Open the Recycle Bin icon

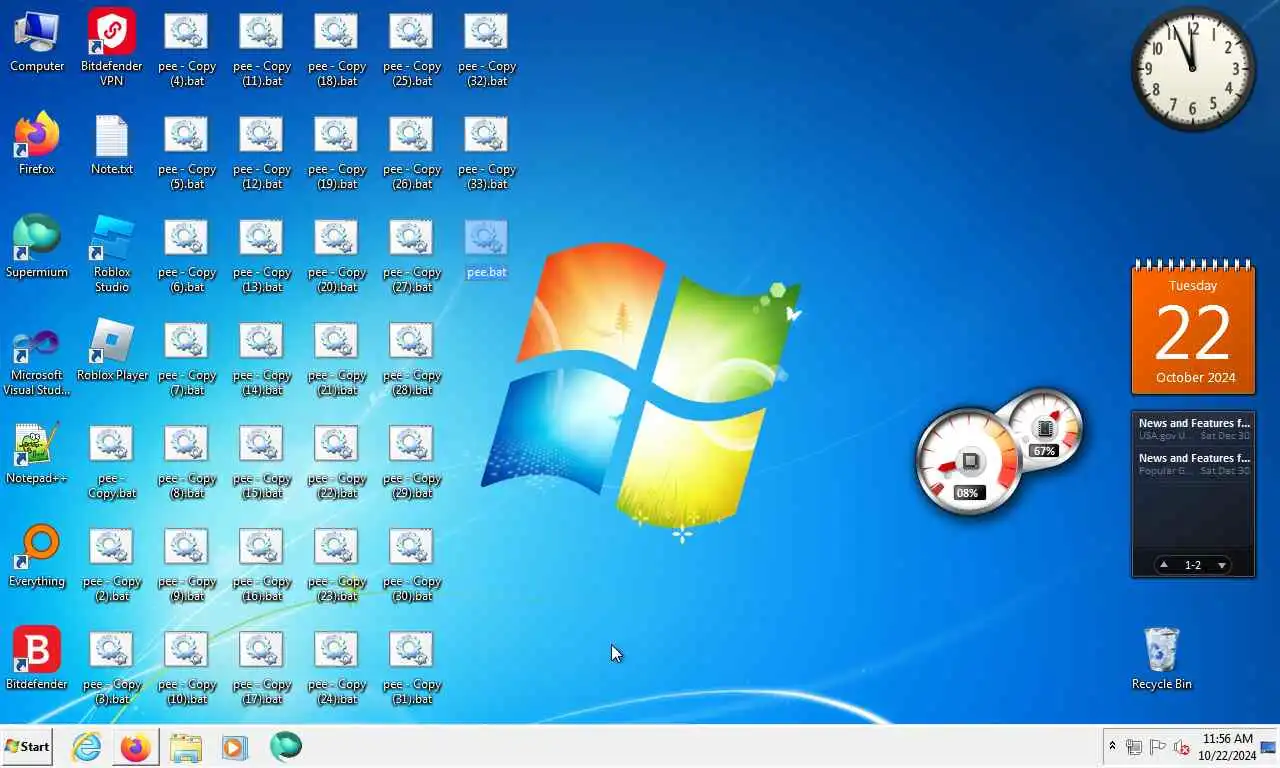point(1161,658)
